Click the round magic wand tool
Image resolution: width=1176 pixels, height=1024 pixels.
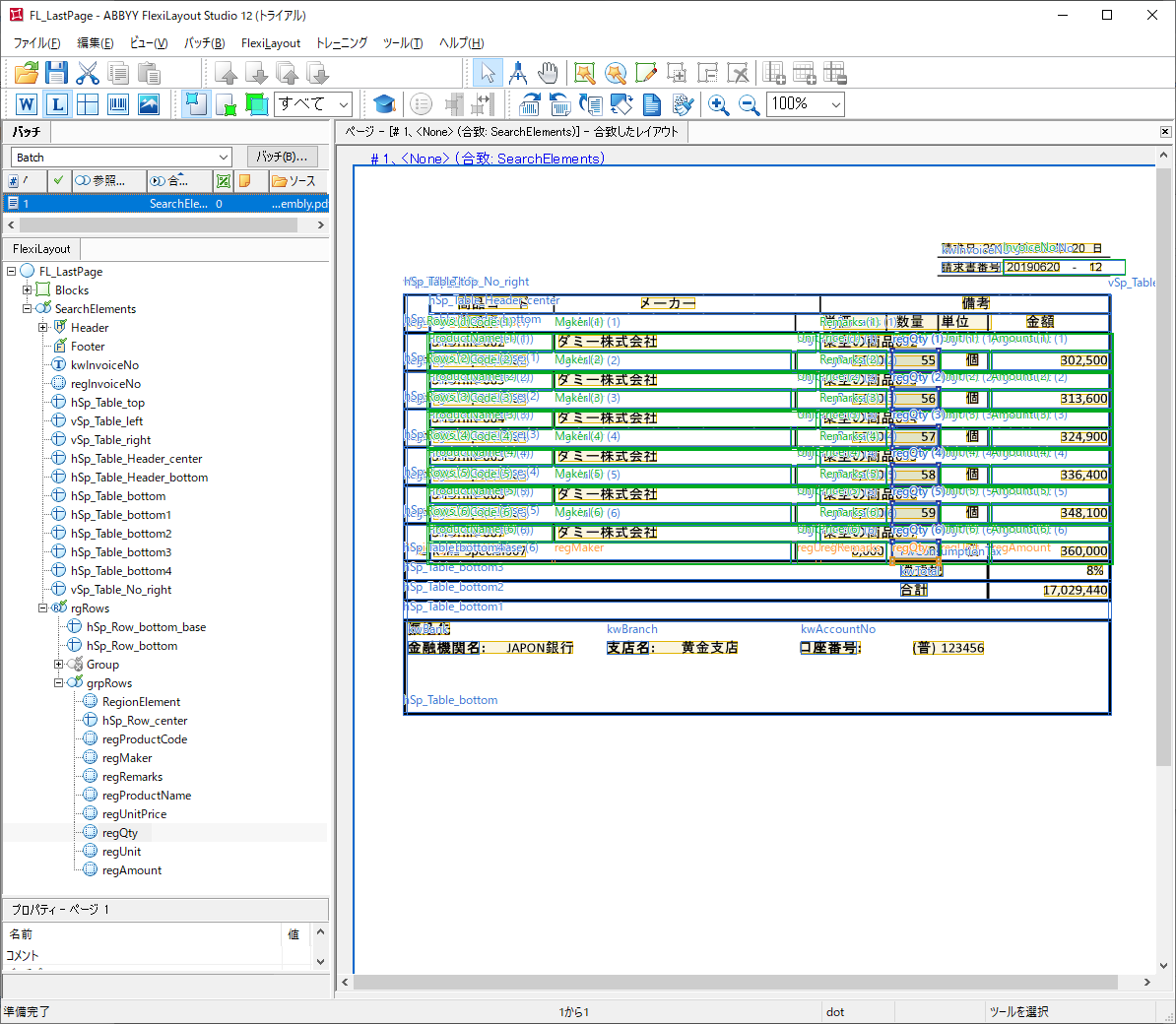(615, 73)
